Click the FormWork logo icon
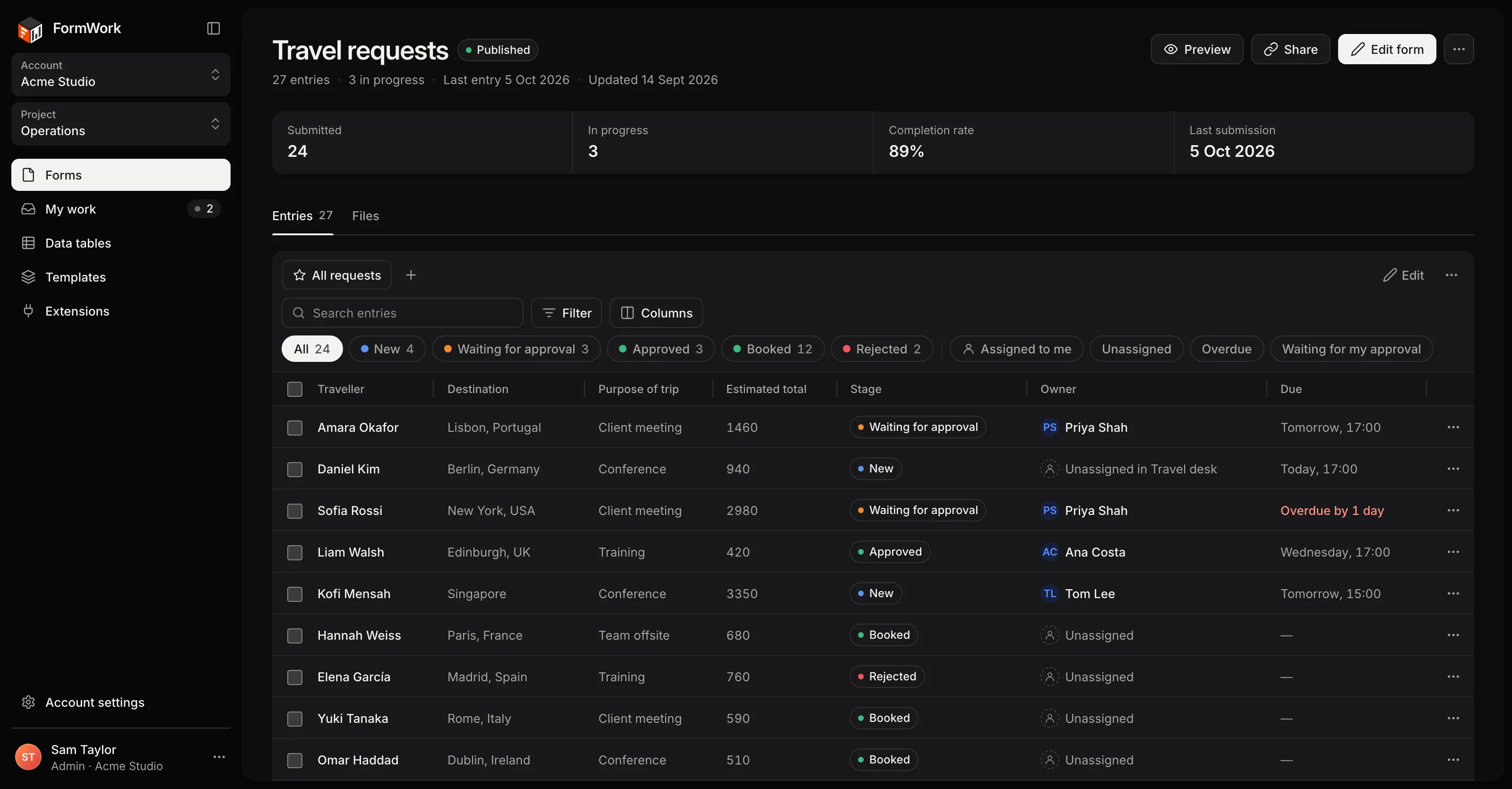The height and width of the screenshot is (789, 1512). click(31, 29)
